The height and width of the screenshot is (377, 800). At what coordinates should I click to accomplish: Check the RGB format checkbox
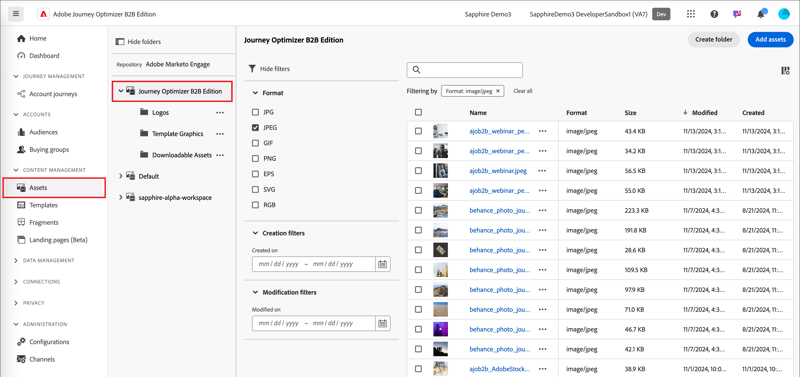tap(256, 205)
